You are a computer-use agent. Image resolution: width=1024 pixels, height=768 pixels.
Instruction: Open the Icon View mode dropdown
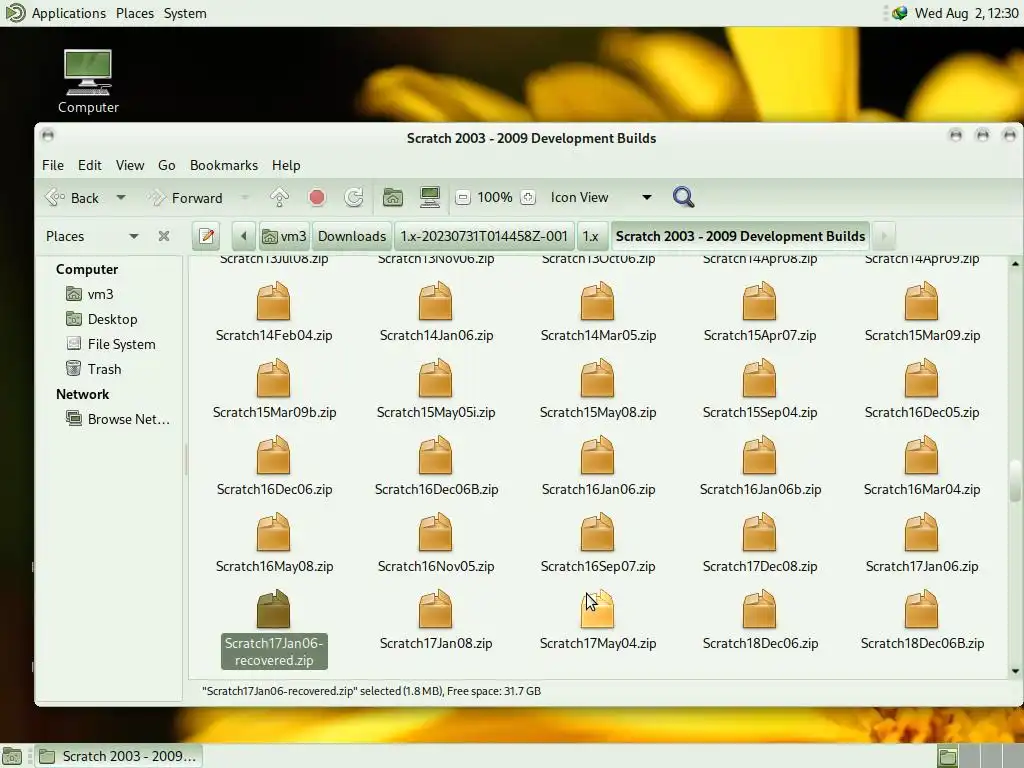pos(601,197)
